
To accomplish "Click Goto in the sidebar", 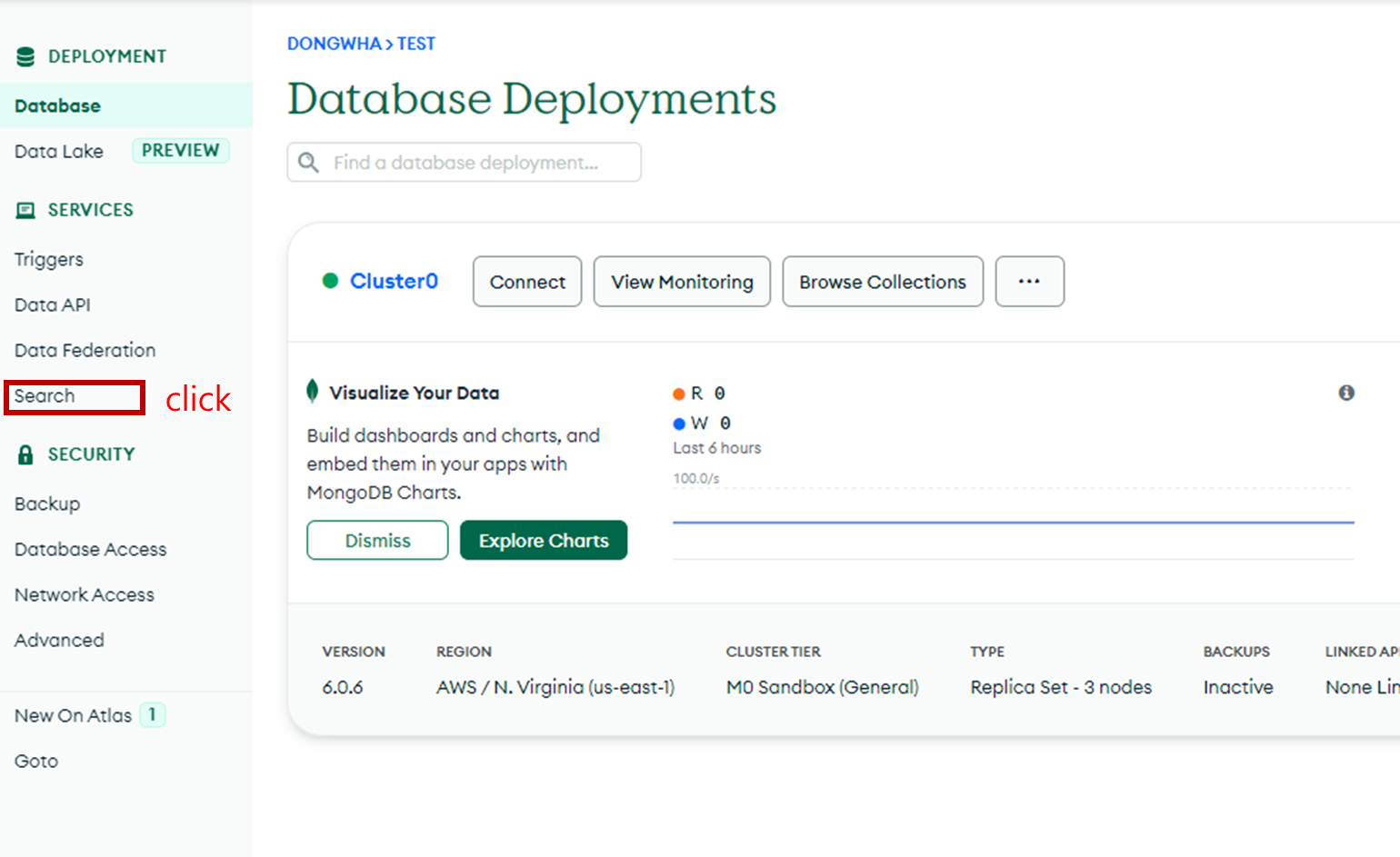I will point(36,761).
